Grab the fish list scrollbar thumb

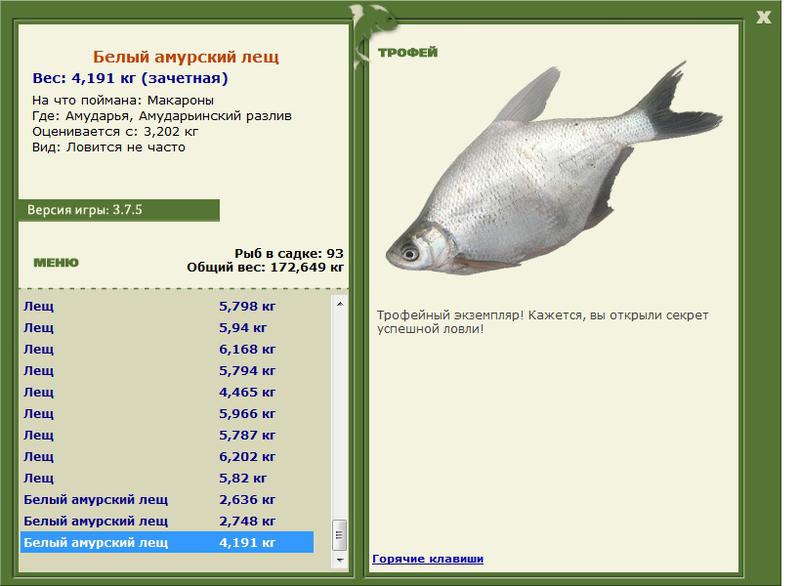pos(340,534)
